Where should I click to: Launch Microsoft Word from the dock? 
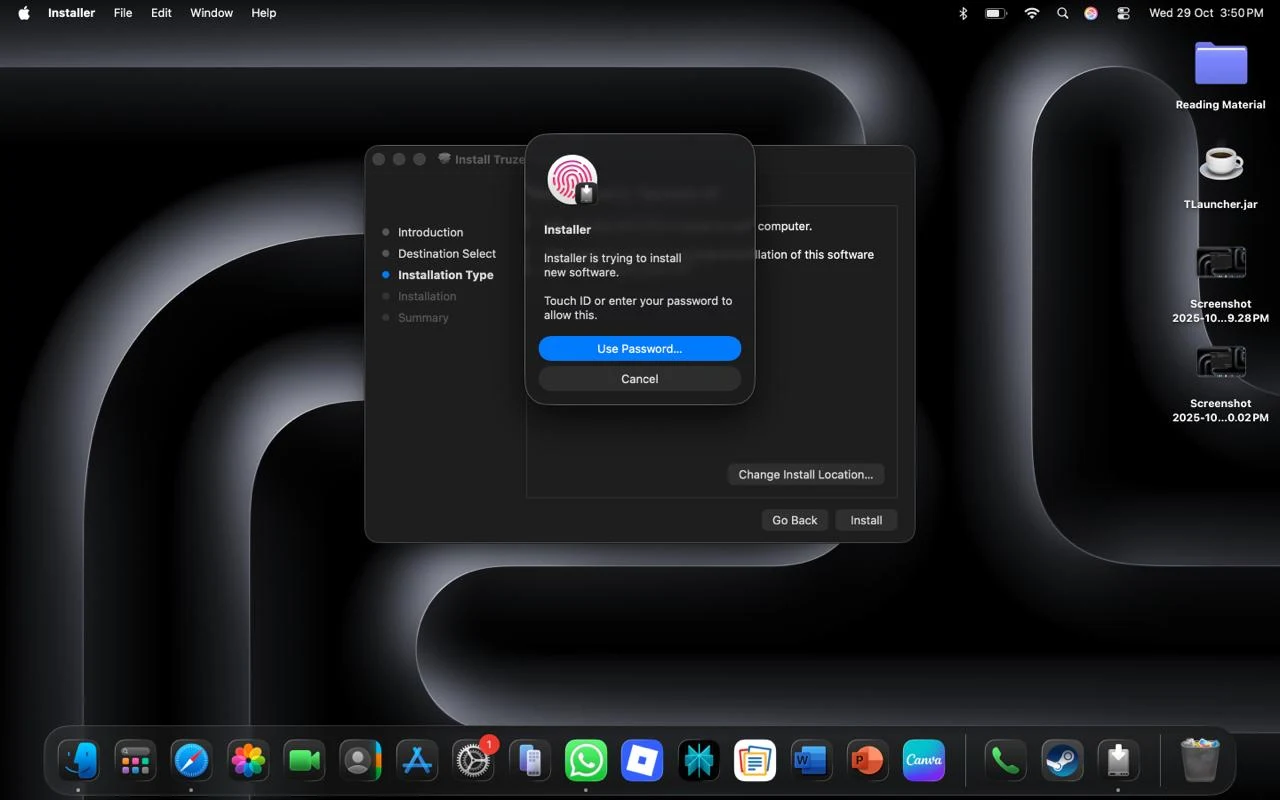(810, 761)
